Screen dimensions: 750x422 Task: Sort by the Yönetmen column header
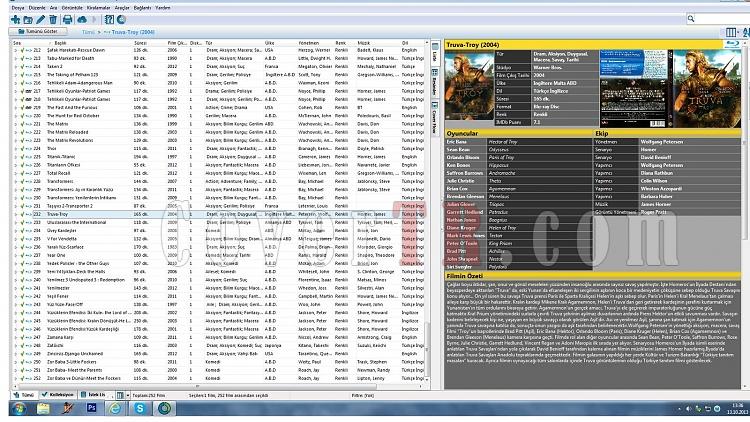pos(309,43)
